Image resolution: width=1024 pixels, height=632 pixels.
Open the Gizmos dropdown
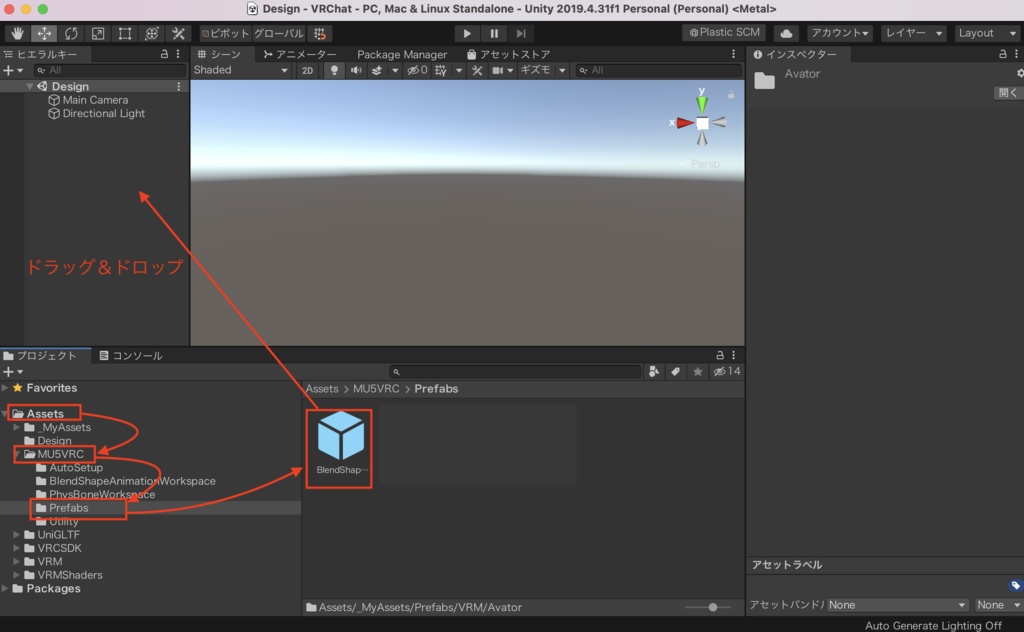click(542, 70)
